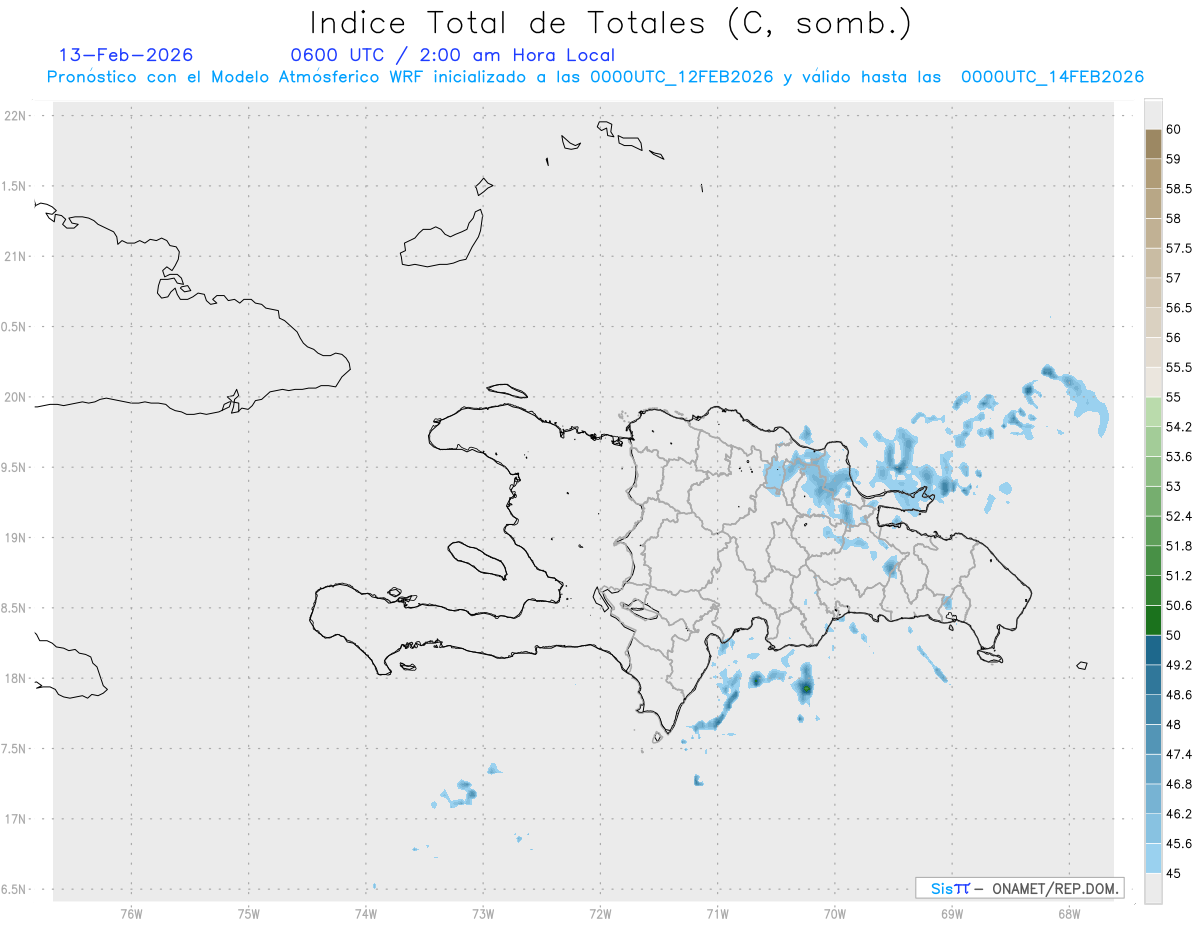Click the legend value "58.5"
Image resolution: width=1200 pixels, height=927 pixels.
point(1178,189)
